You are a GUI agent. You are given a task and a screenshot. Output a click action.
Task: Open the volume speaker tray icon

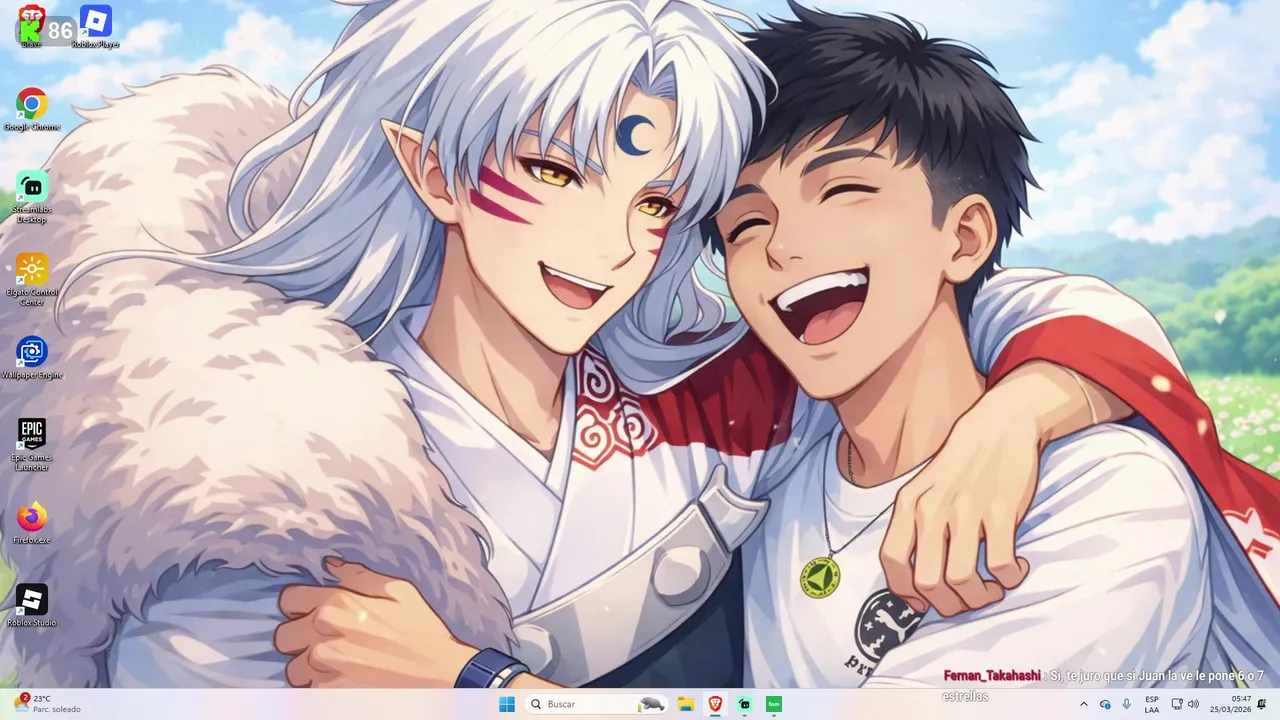[x=1193, y=704]
